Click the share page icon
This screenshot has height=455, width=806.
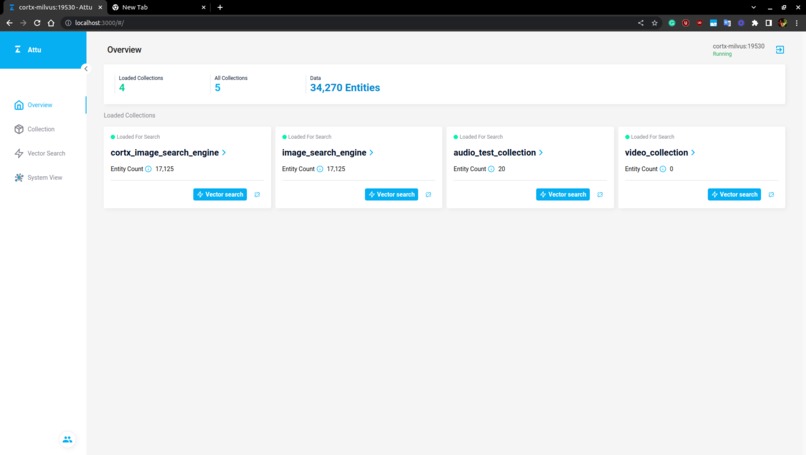tap(640, 23)
